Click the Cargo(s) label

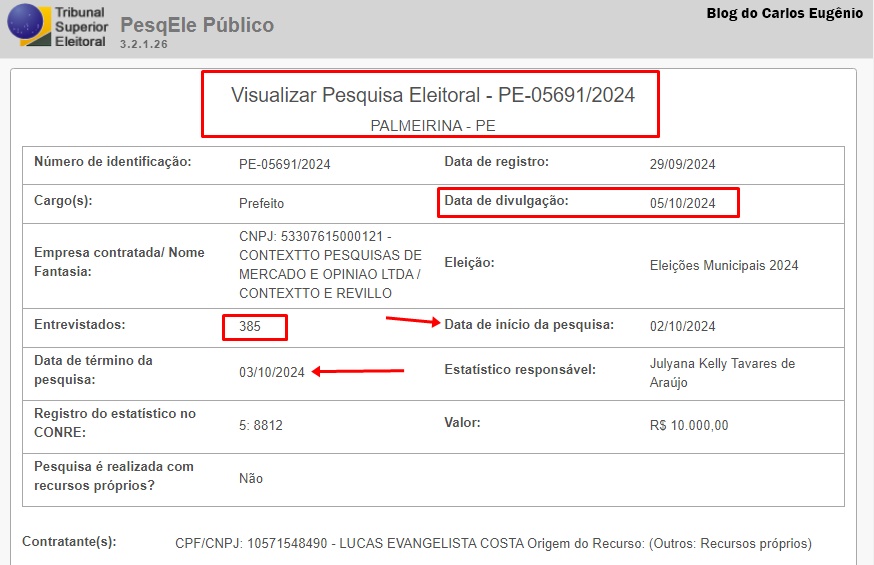(x=63, y=201)
